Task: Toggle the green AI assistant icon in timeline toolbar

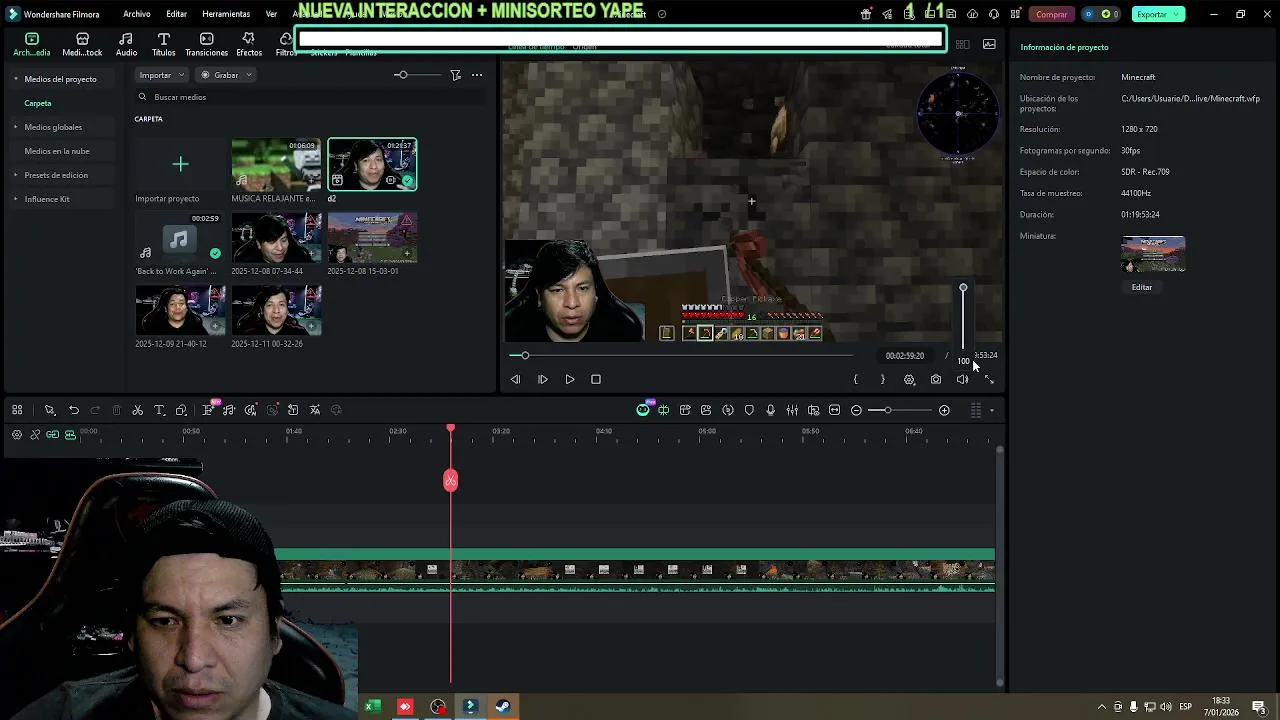Action: click(x=643, y=410)
